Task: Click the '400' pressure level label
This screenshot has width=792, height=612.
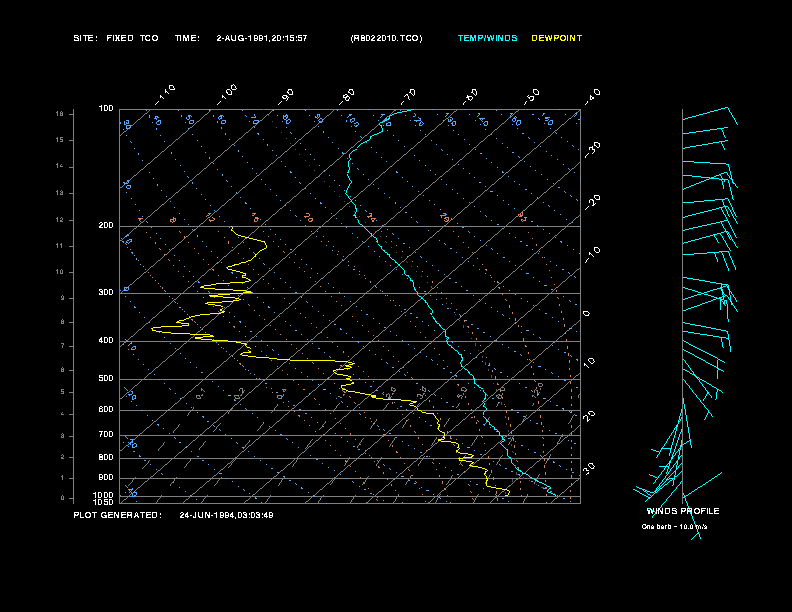Action: pyautogui.click(x=106, y=341)
